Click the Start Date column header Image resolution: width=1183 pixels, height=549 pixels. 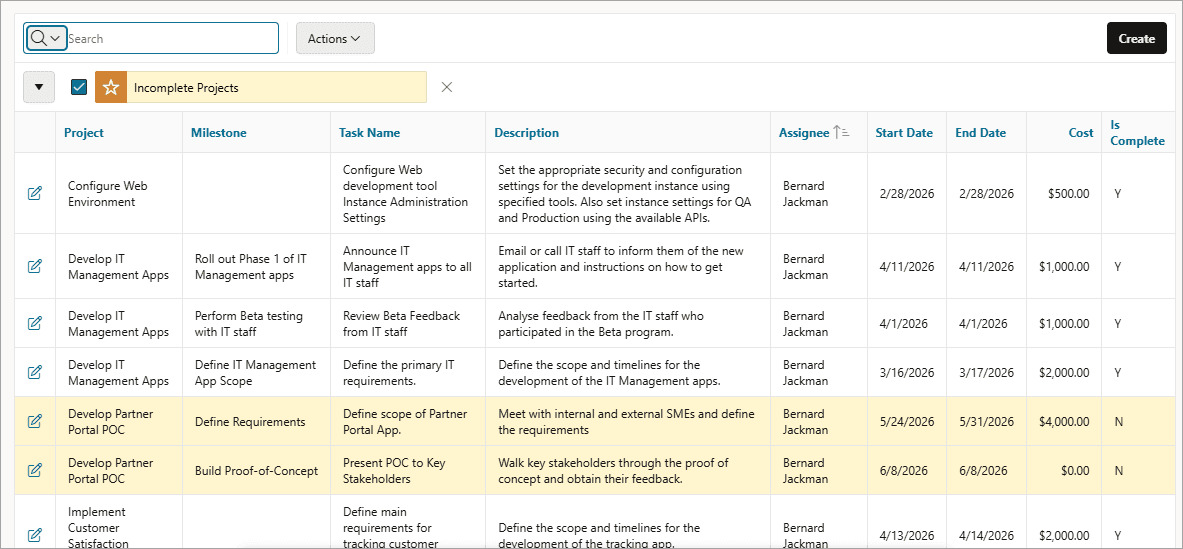[x=904, y=133]
